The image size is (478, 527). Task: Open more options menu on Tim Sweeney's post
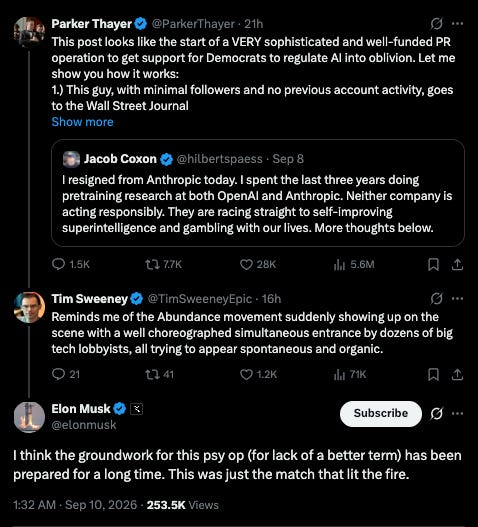pyautogui.click(x=457, y=298)
